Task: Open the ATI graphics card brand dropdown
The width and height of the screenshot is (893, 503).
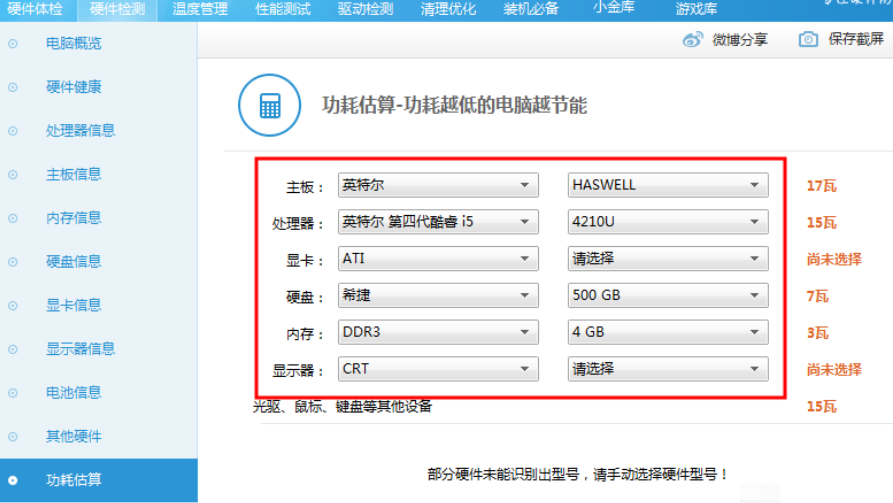Action: pos(438,259)
